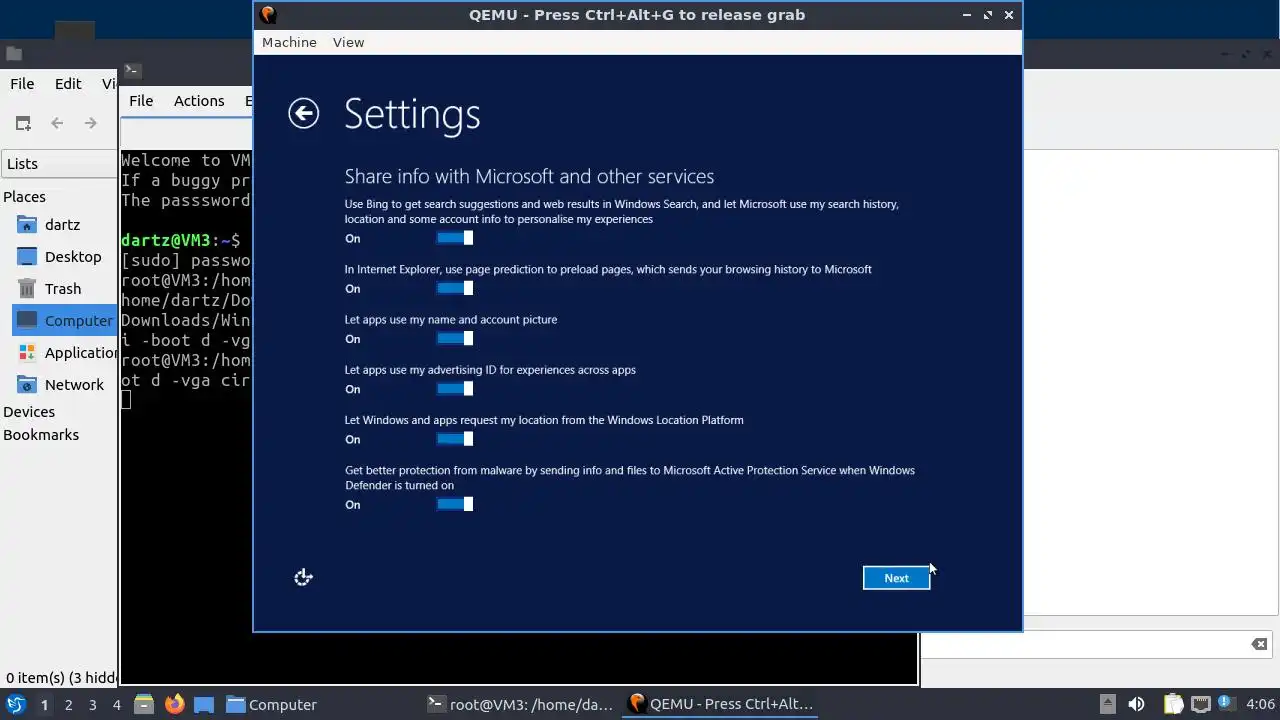Open Trash in Places sidebar
The width and height of the screenshot is (1280, 720).
point(60,289)
